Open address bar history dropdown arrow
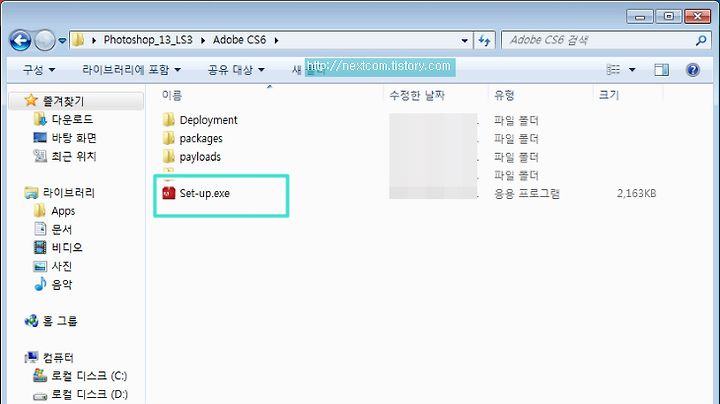 [464, 40]
